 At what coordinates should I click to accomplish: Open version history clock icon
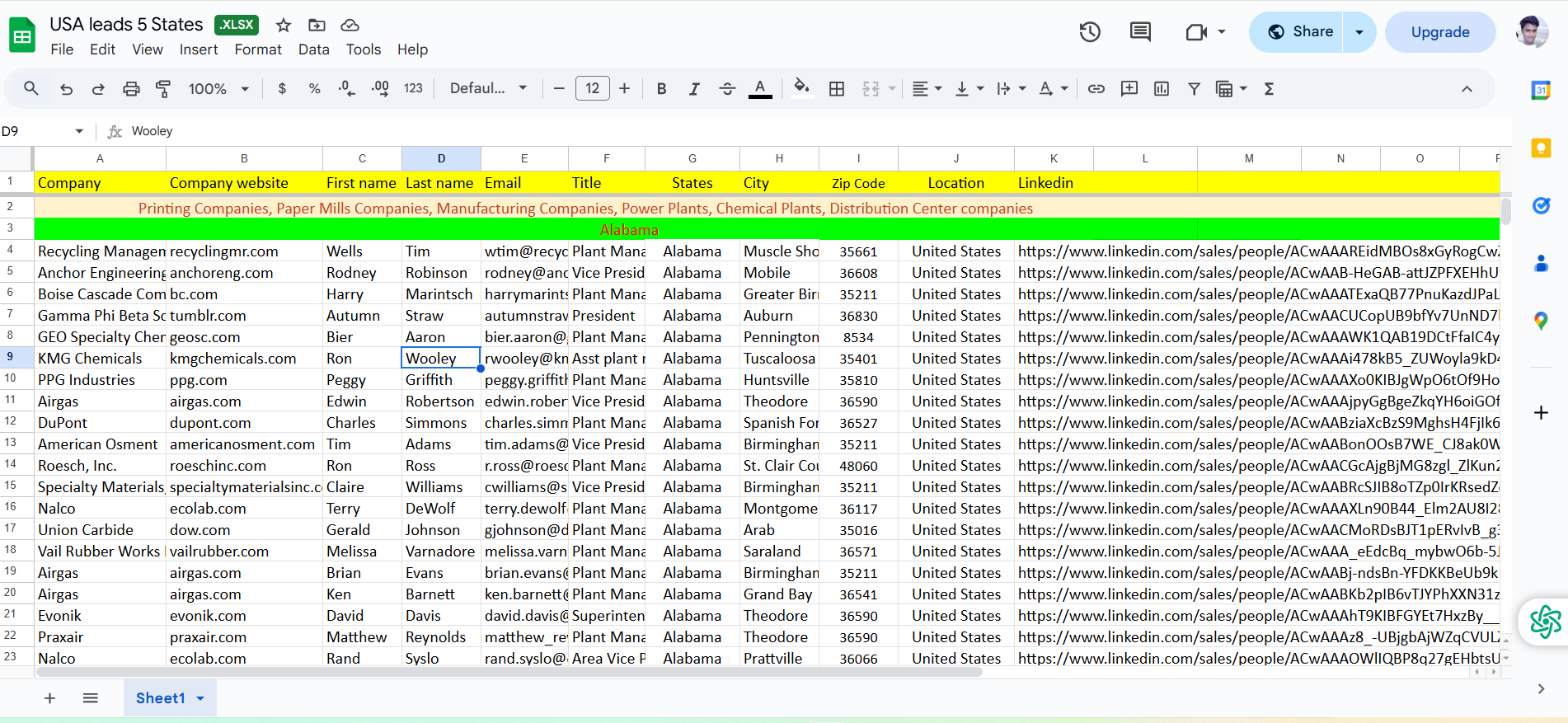point(1090,32)
